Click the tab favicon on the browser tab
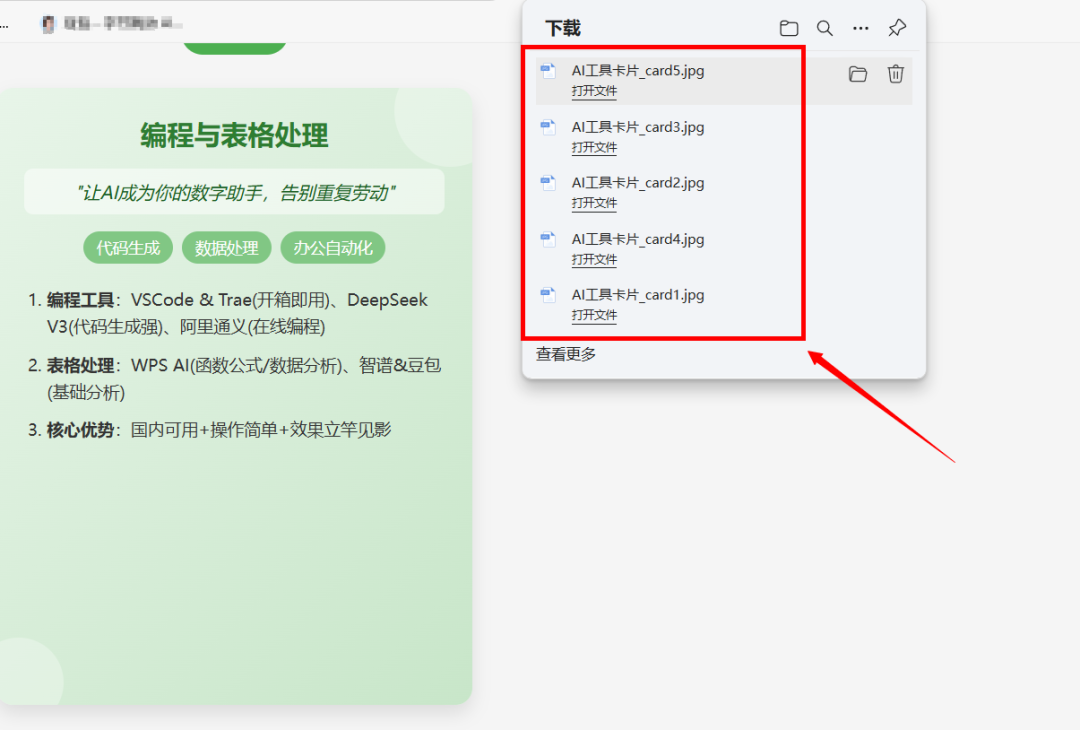1080x730 pixels. (48, 23)
